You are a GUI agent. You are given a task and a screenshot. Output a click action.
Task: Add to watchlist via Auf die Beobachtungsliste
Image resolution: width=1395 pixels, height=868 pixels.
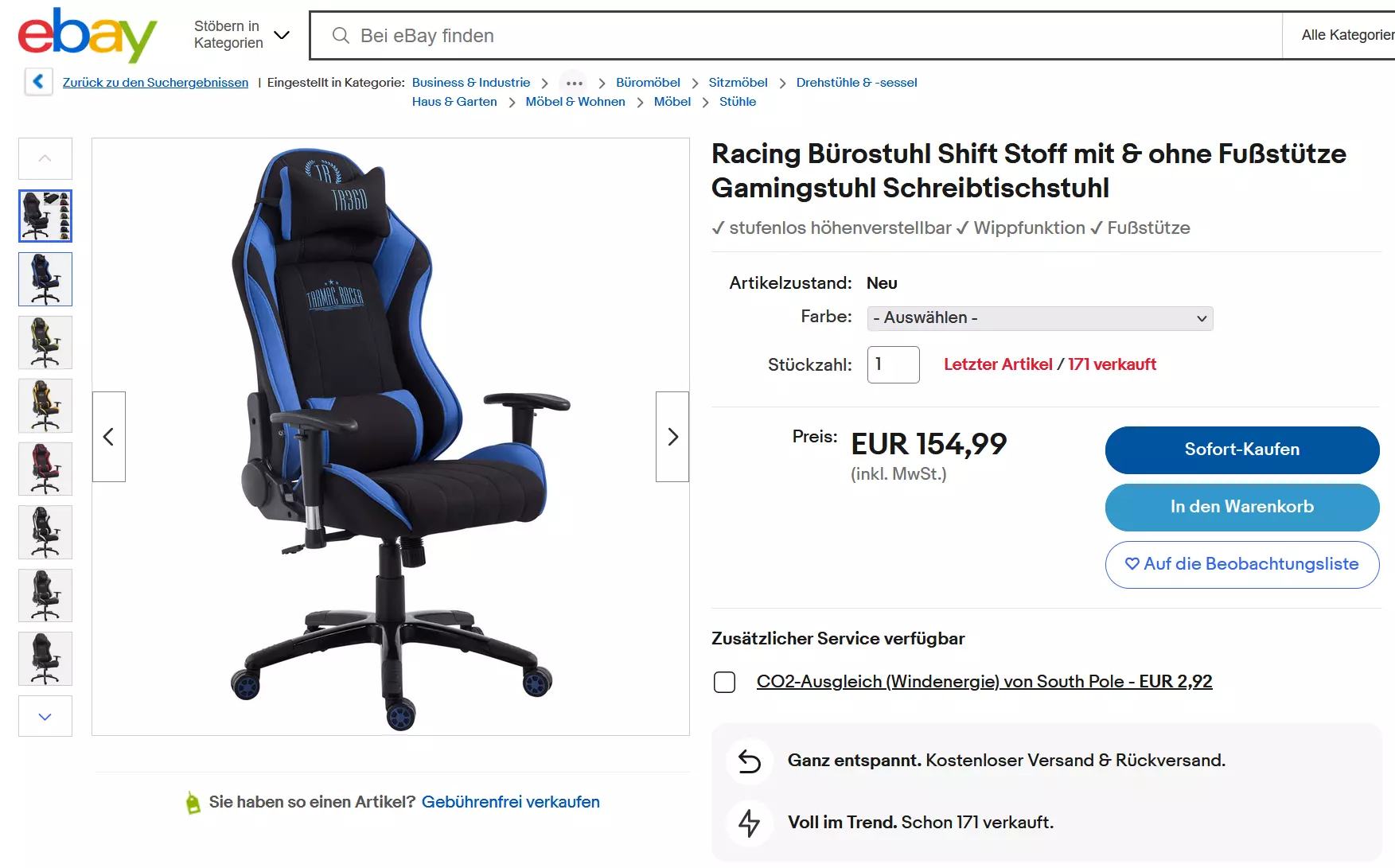tap(1241, 564)
